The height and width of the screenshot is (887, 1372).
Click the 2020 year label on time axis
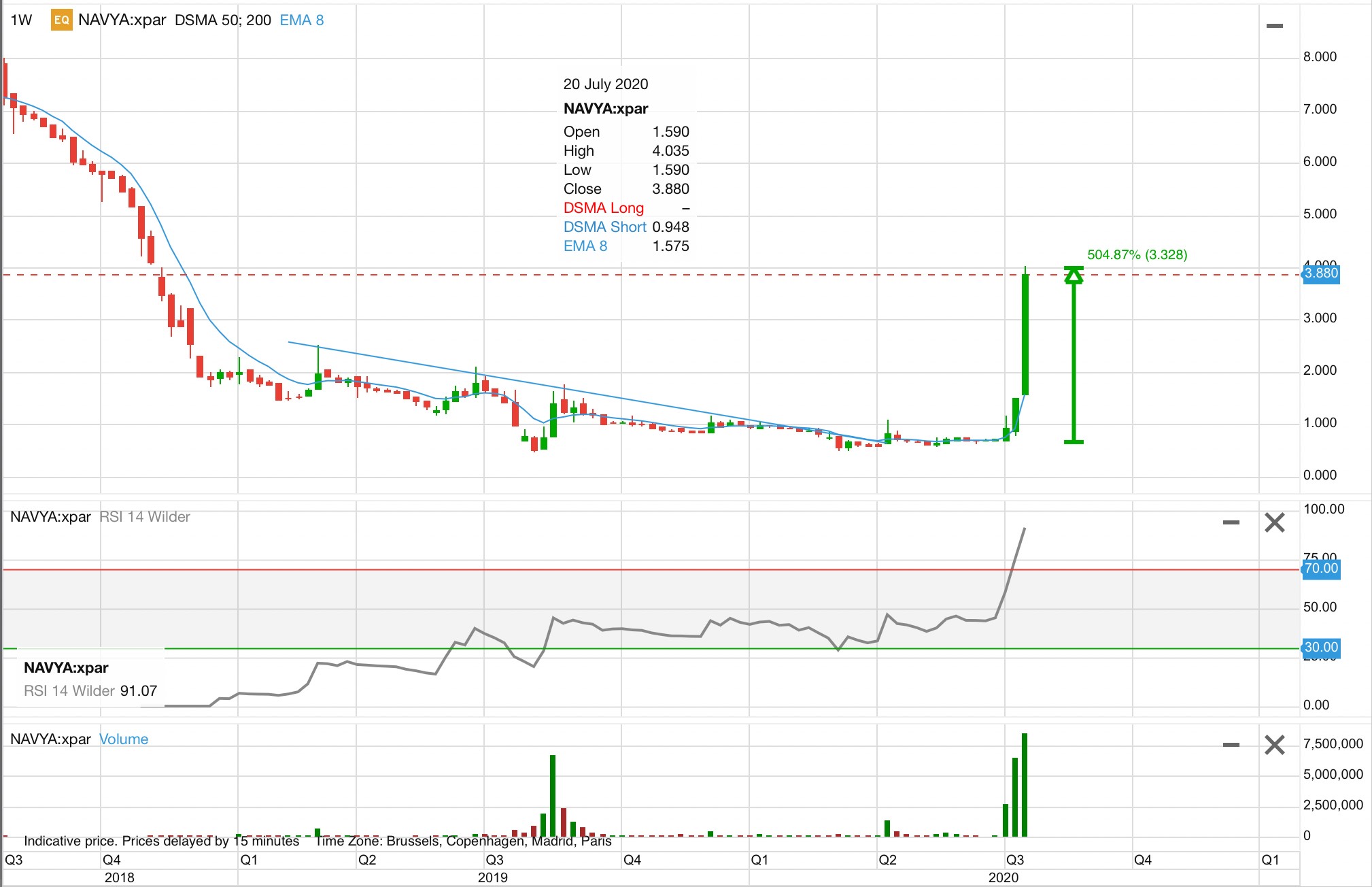point(1004,877)
